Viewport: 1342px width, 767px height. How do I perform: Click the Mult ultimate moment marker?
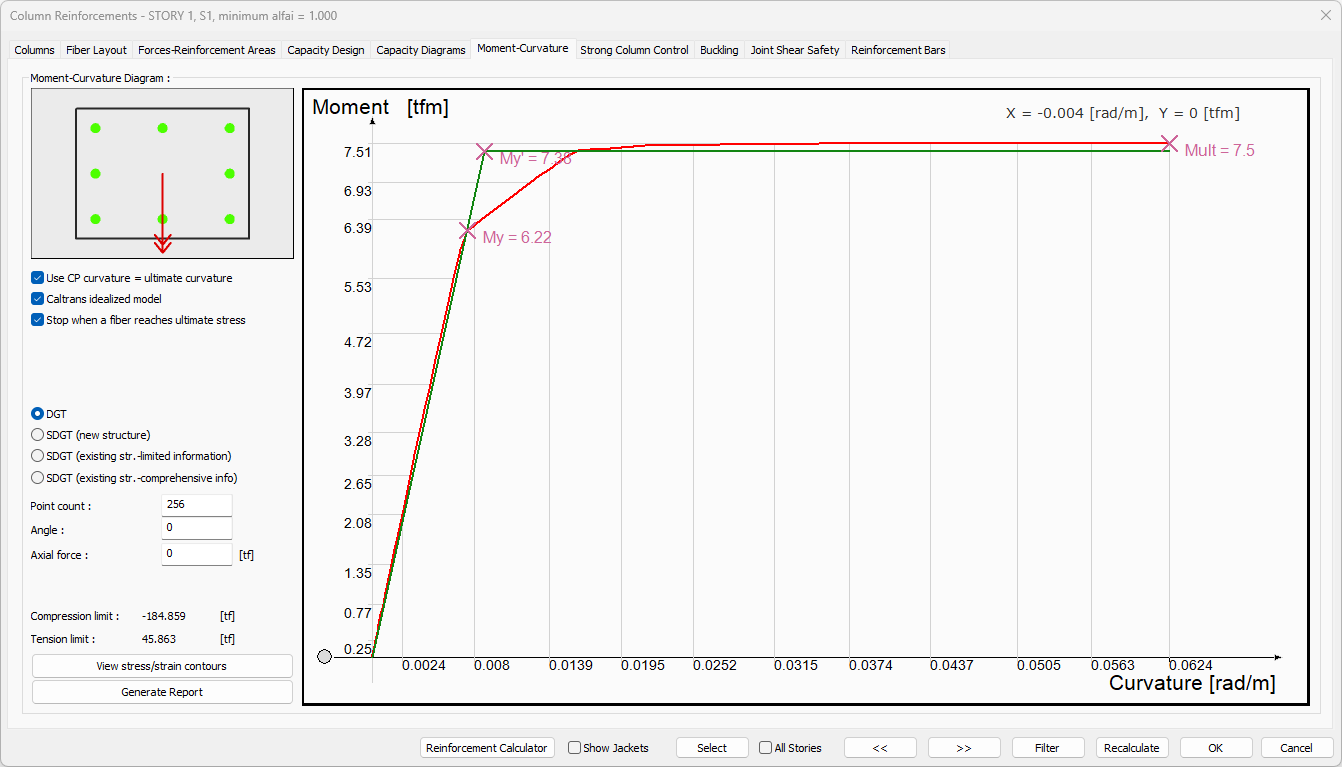tap(1169, 144)
